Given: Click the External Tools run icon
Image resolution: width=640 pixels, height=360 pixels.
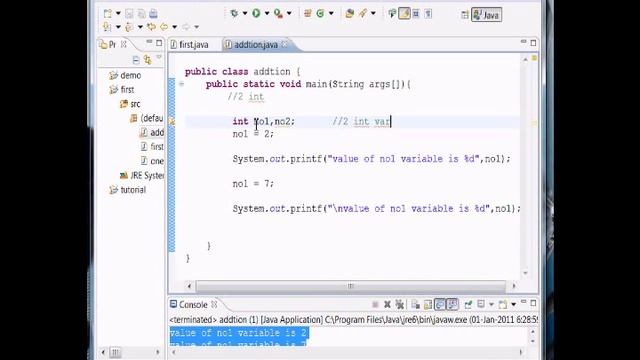Looking at the screenshot, I should click(278, 13).
